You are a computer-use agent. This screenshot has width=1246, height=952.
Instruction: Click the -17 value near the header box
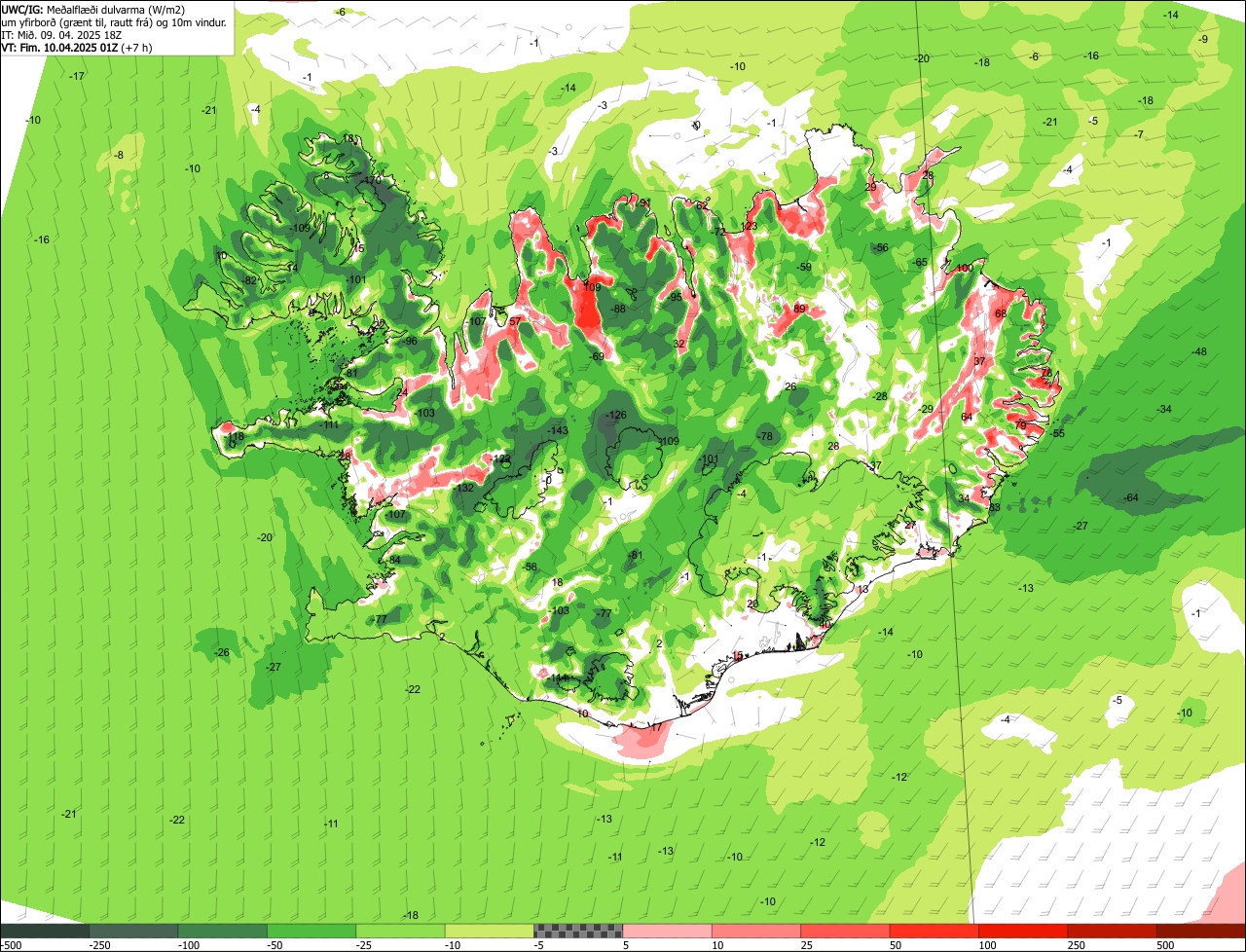[x=77, y=76]
